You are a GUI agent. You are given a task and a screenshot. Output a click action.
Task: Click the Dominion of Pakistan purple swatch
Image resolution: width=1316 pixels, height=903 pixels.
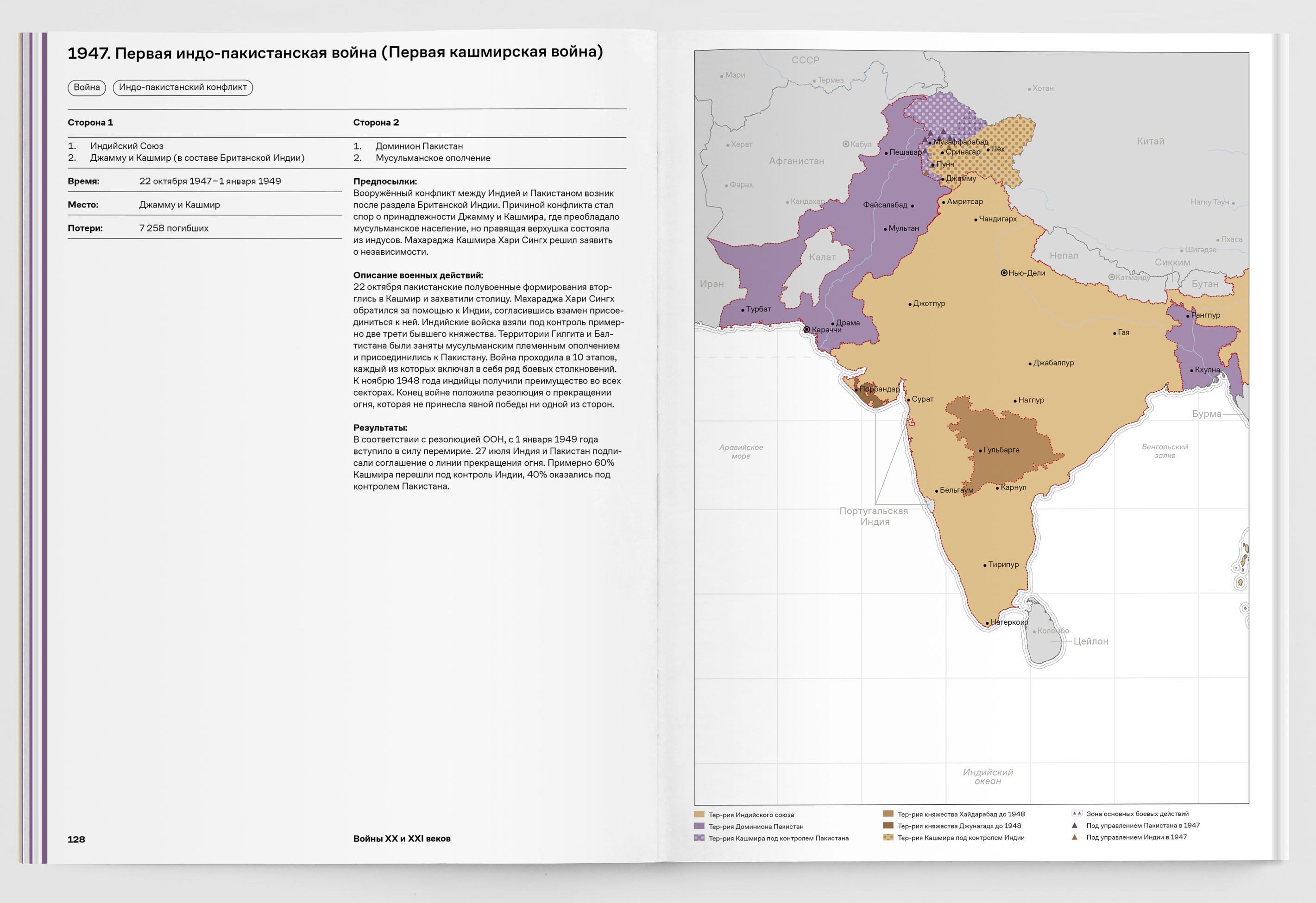point(699,827)
